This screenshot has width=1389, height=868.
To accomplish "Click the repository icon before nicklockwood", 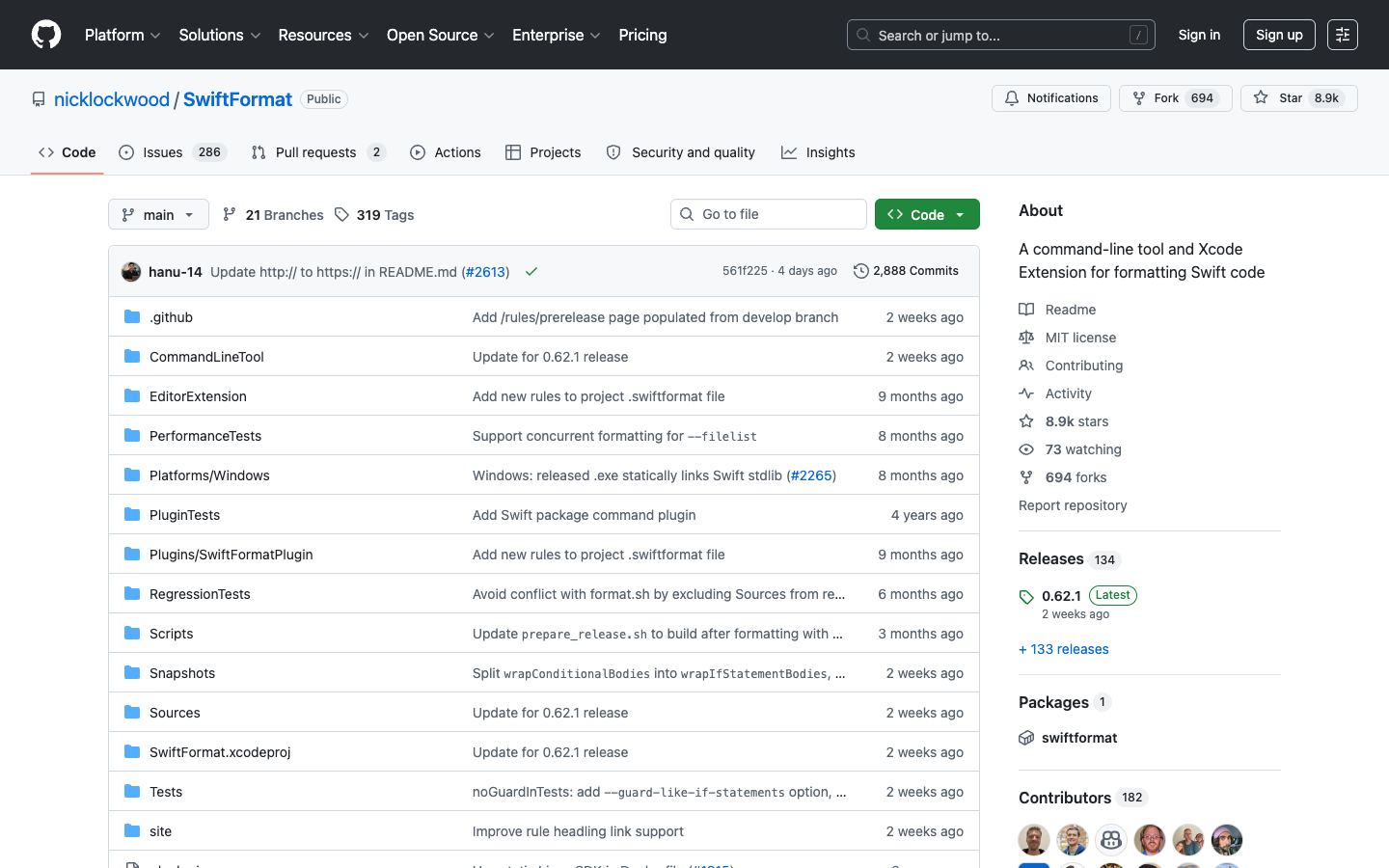I will (x=39, y=99).
